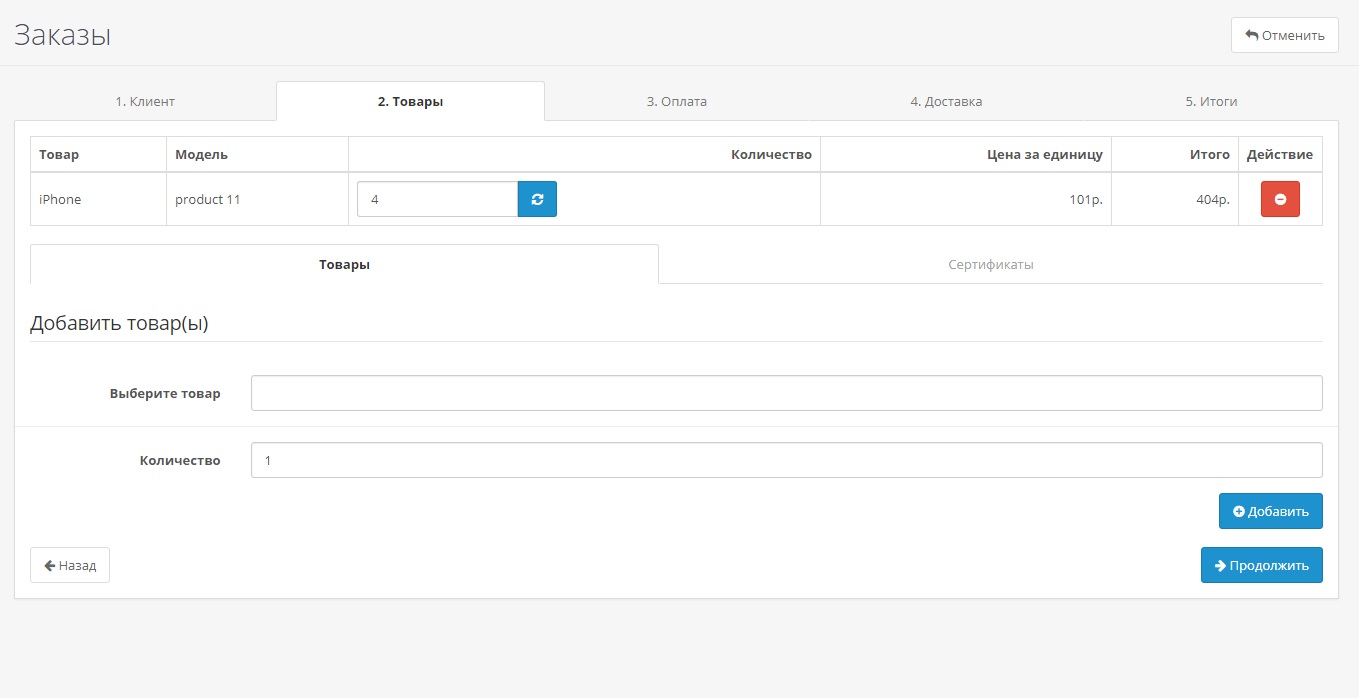This screenshot has width=1359, height=698.
Task: Switch to the Сертификаты sub-tab
Action: pos(990,265)
